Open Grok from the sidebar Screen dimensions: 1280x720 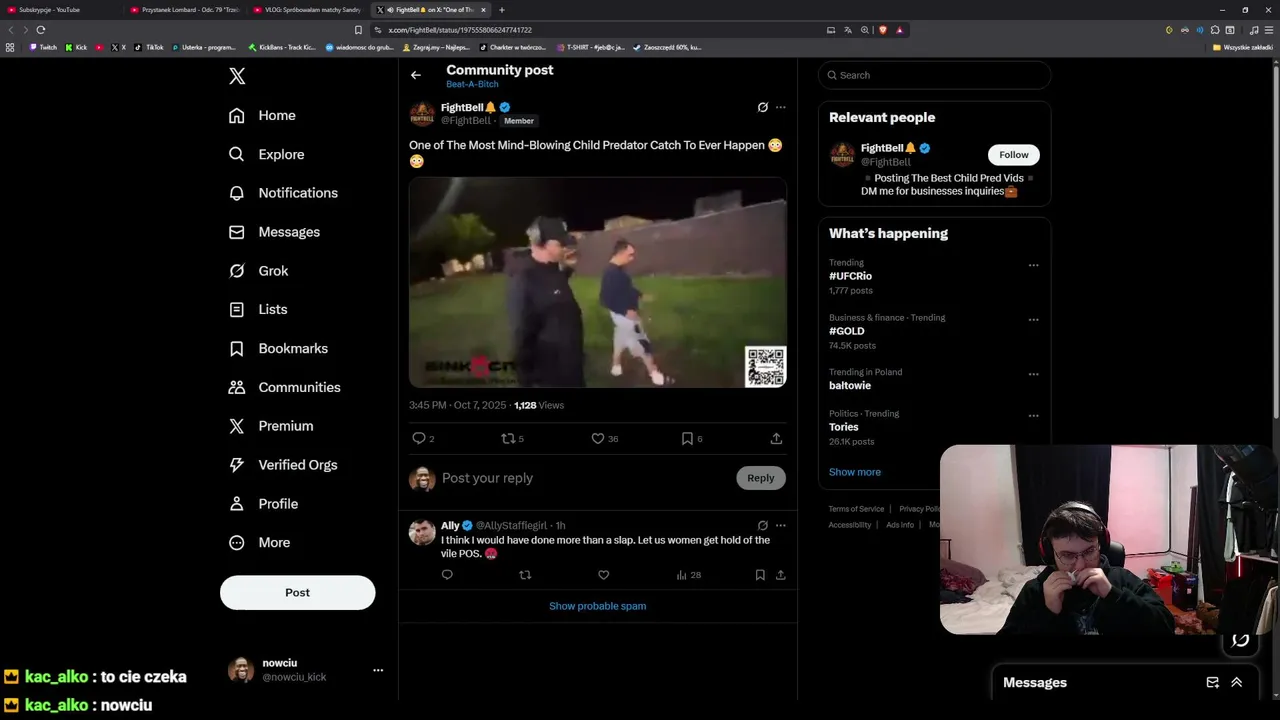pos(258,271)
